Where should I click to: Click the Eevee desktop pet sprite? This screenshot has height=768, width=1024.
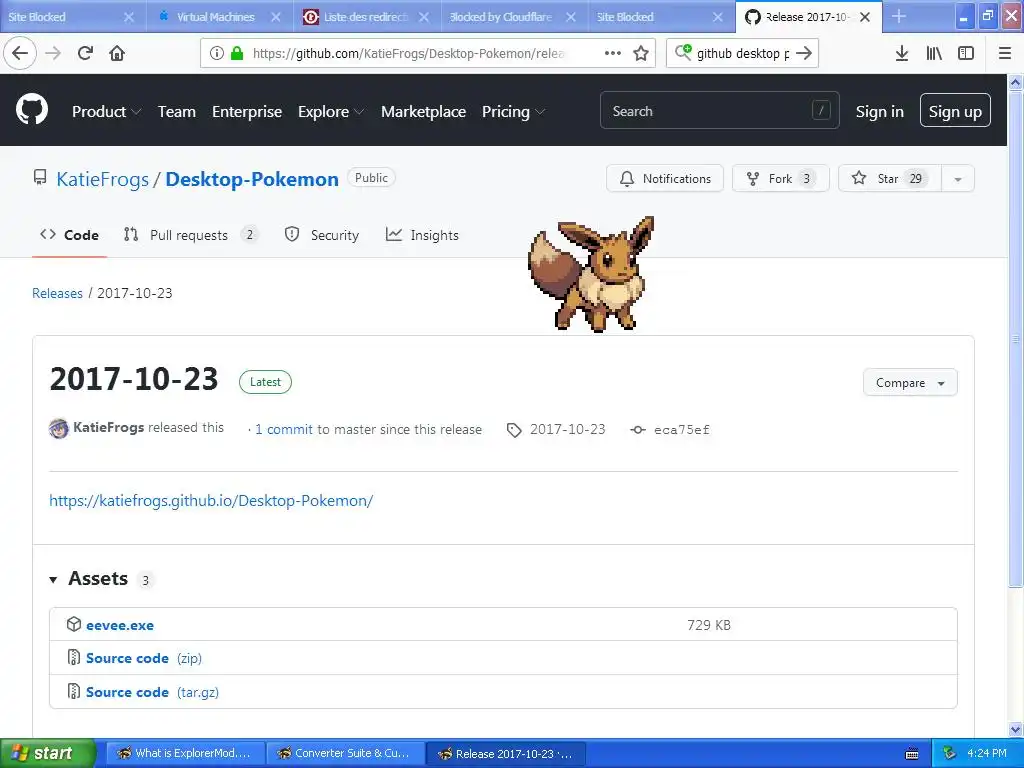592,274
